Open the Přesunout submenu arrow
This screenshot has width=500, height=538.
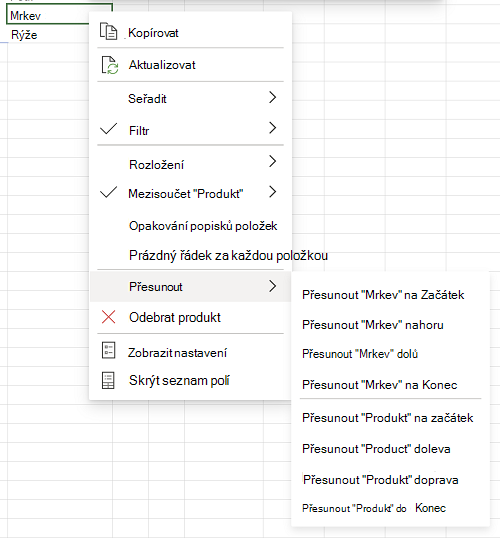272,286
